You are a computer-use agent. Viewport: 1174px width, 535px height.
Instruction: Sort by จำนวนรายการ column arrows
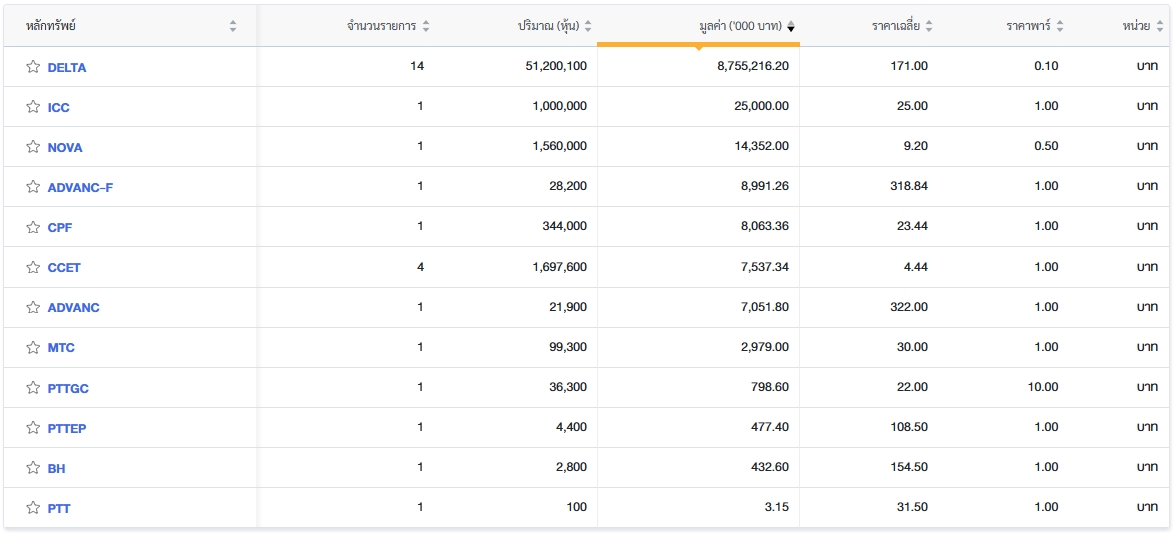[426, 26]
